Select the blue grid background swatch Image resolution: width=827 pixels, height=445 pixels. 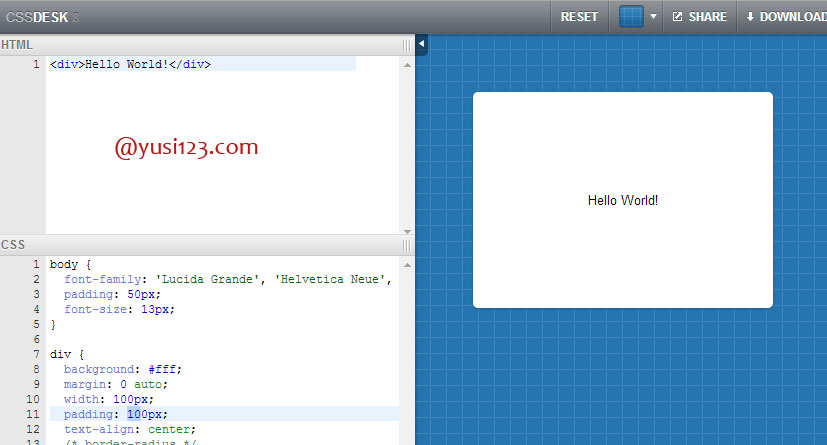coord(631,17)
